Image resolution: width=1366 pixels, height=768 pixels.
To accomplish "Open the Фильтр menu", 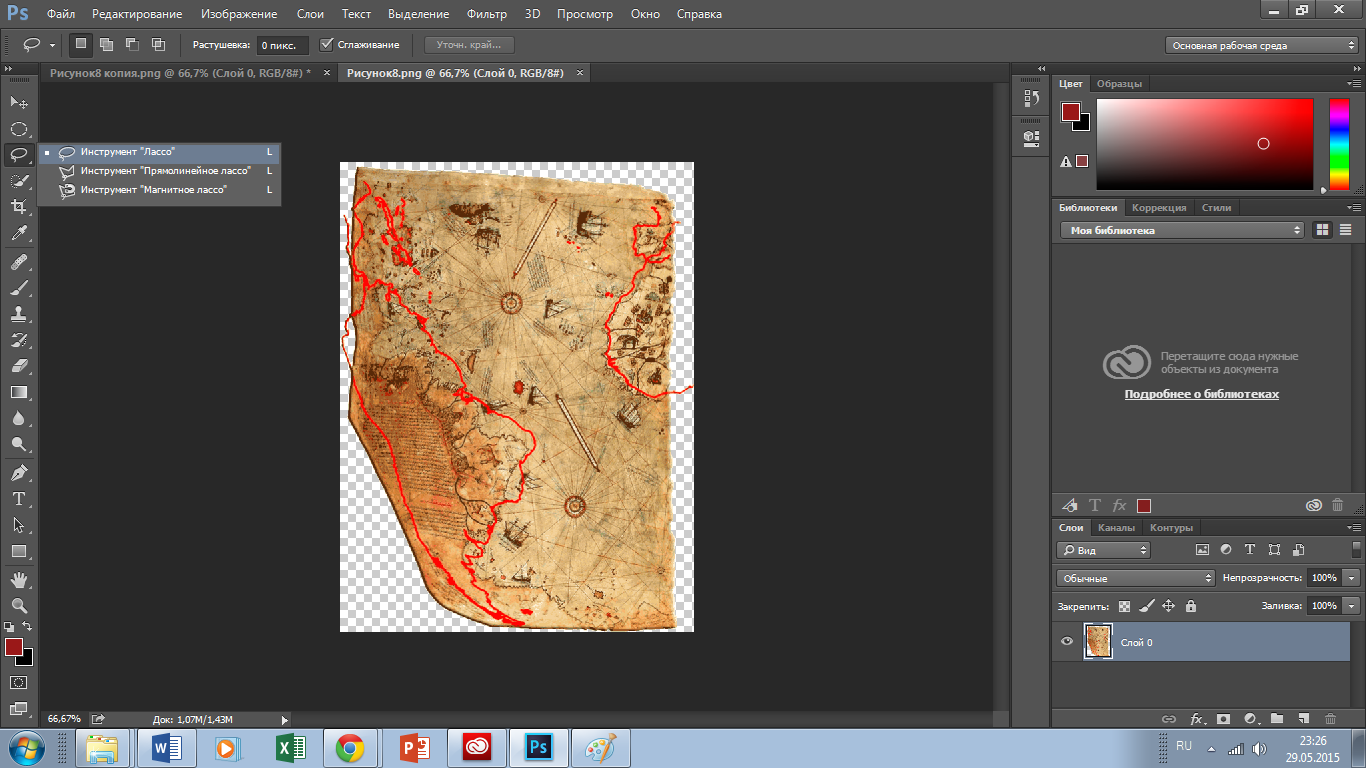I will [487, 14].
